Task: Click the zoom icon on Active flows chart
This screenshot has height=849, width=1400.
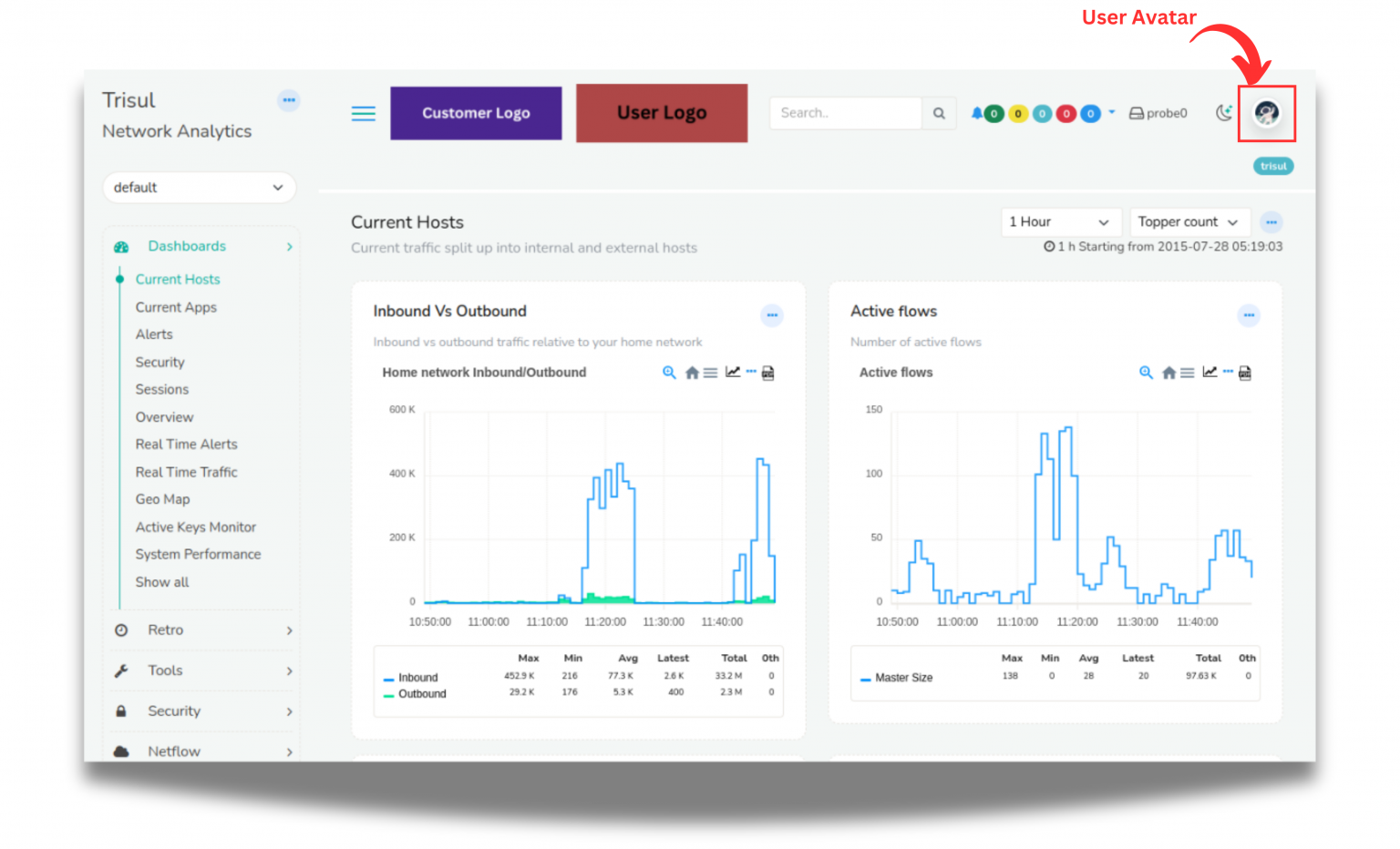Action: tap(1146, 373)
